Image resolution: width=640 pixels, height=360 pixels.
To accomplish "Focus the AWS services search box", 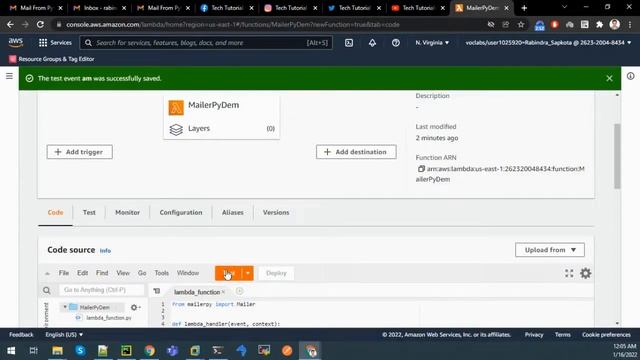I will pos(206,42).
